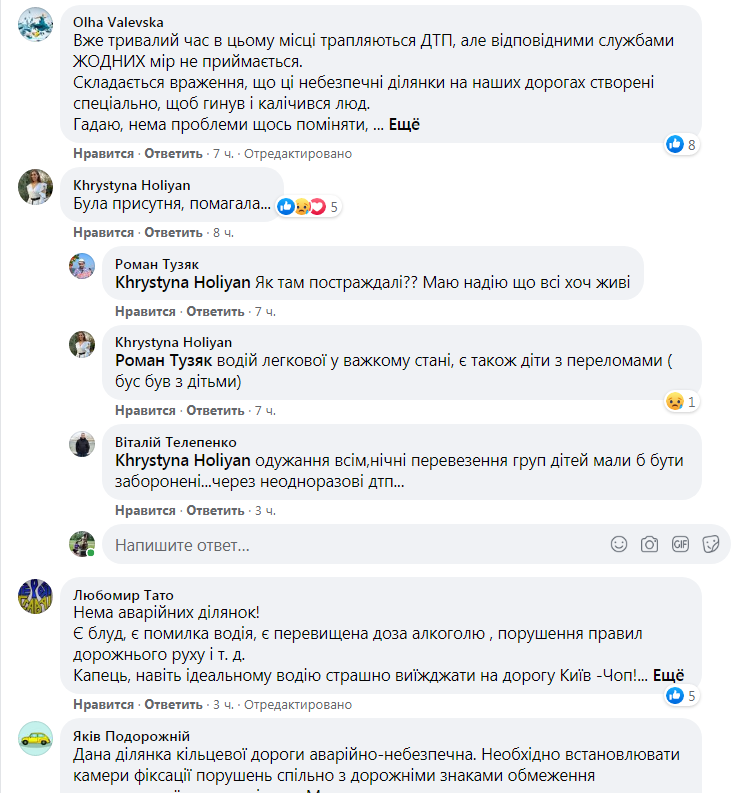Click Віталій Телепенко's avatar thumbnail

[x=82, y=443]
